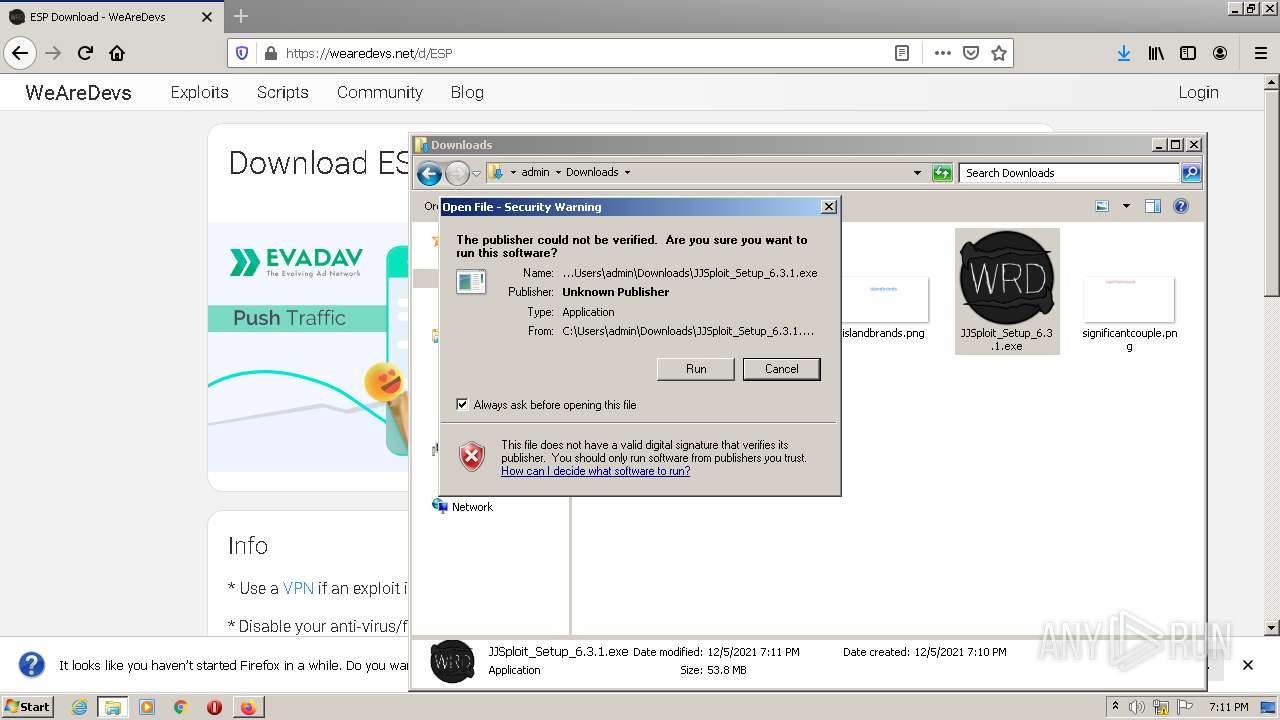Close the ESP Download tab

pos(207,17)
